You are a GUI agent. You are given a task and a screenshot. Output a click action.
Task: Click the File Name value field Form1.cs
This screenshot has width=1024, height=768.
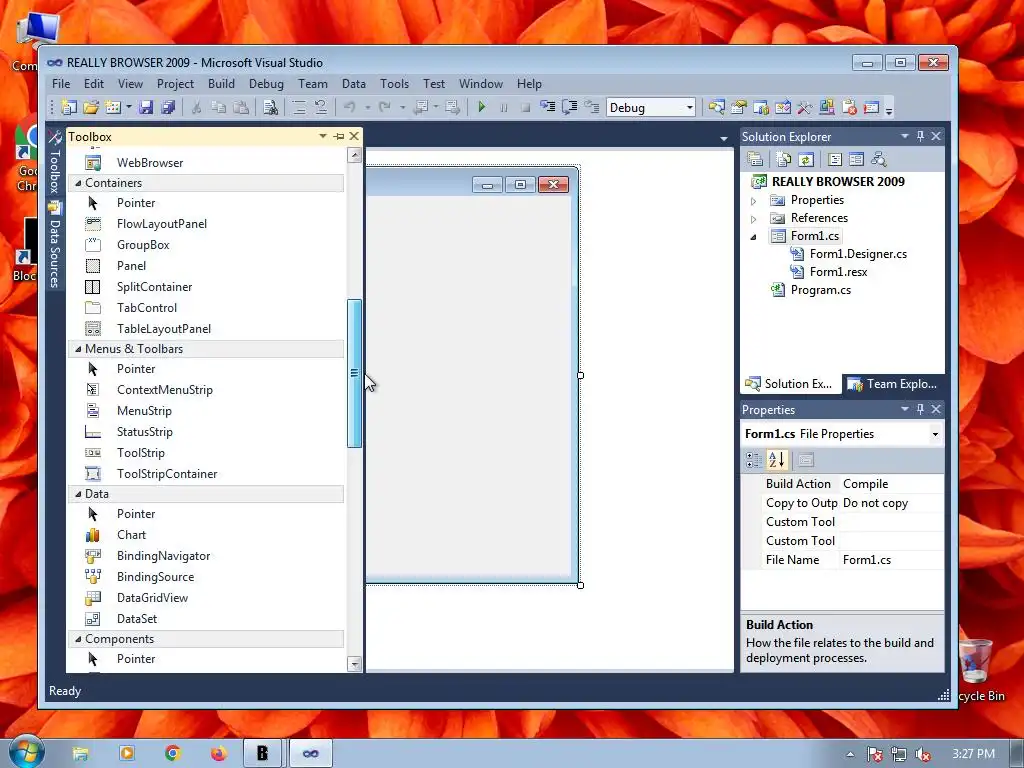(x=891, y=560)
